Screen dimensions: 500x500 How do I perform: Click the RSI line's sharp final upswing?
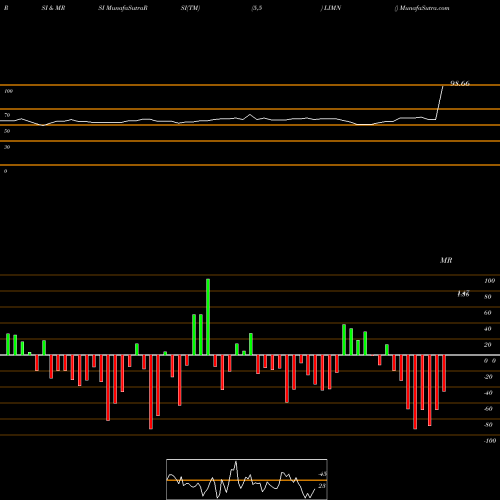point(439,103)
